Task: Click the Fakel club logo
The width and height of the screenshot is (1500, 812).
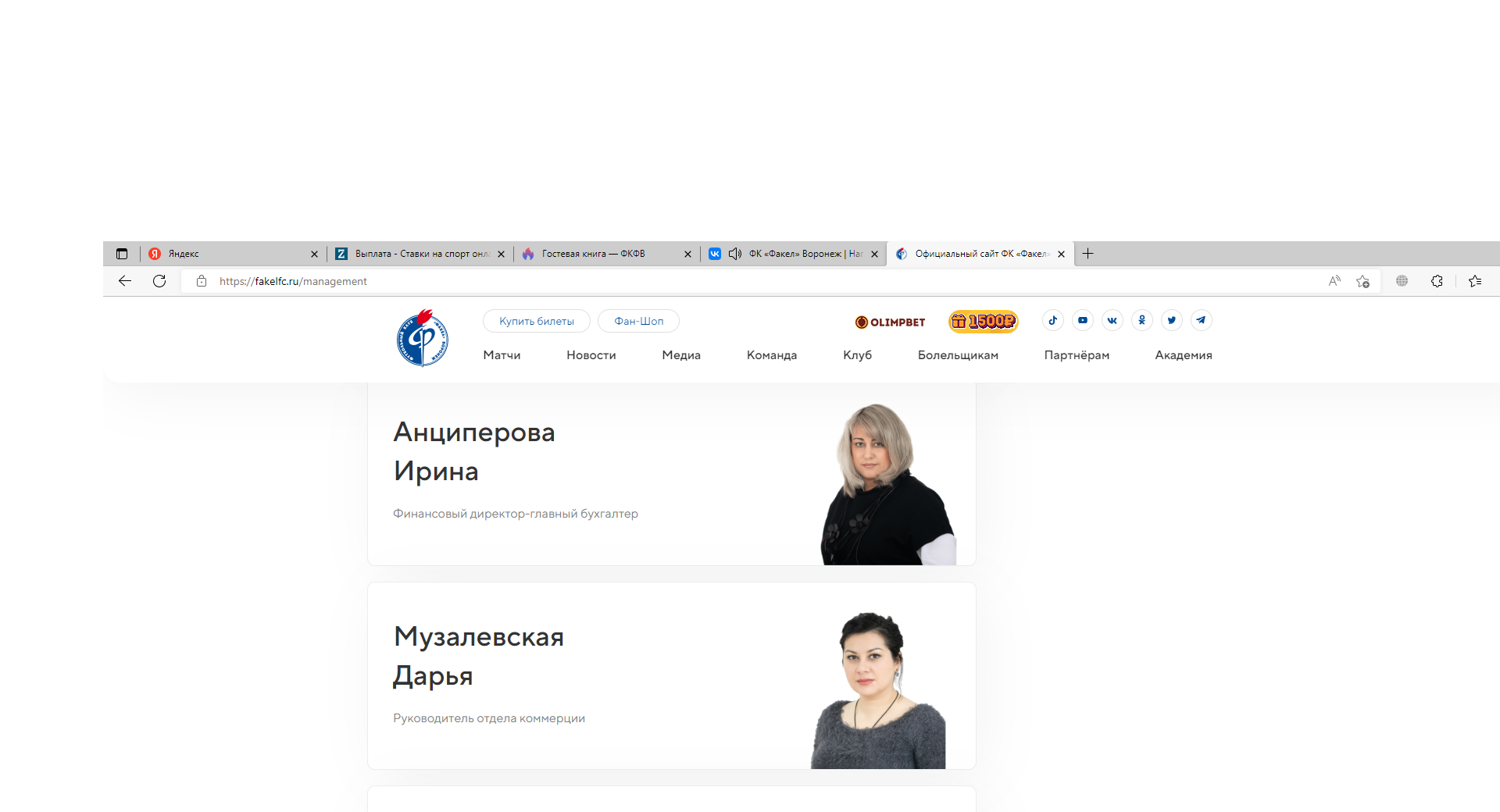Action: click(x=423, y=338)
